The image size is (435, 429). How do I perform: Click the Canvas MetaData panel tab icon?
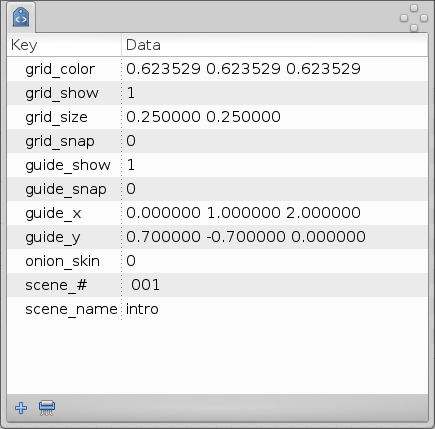tap(21, 17)
